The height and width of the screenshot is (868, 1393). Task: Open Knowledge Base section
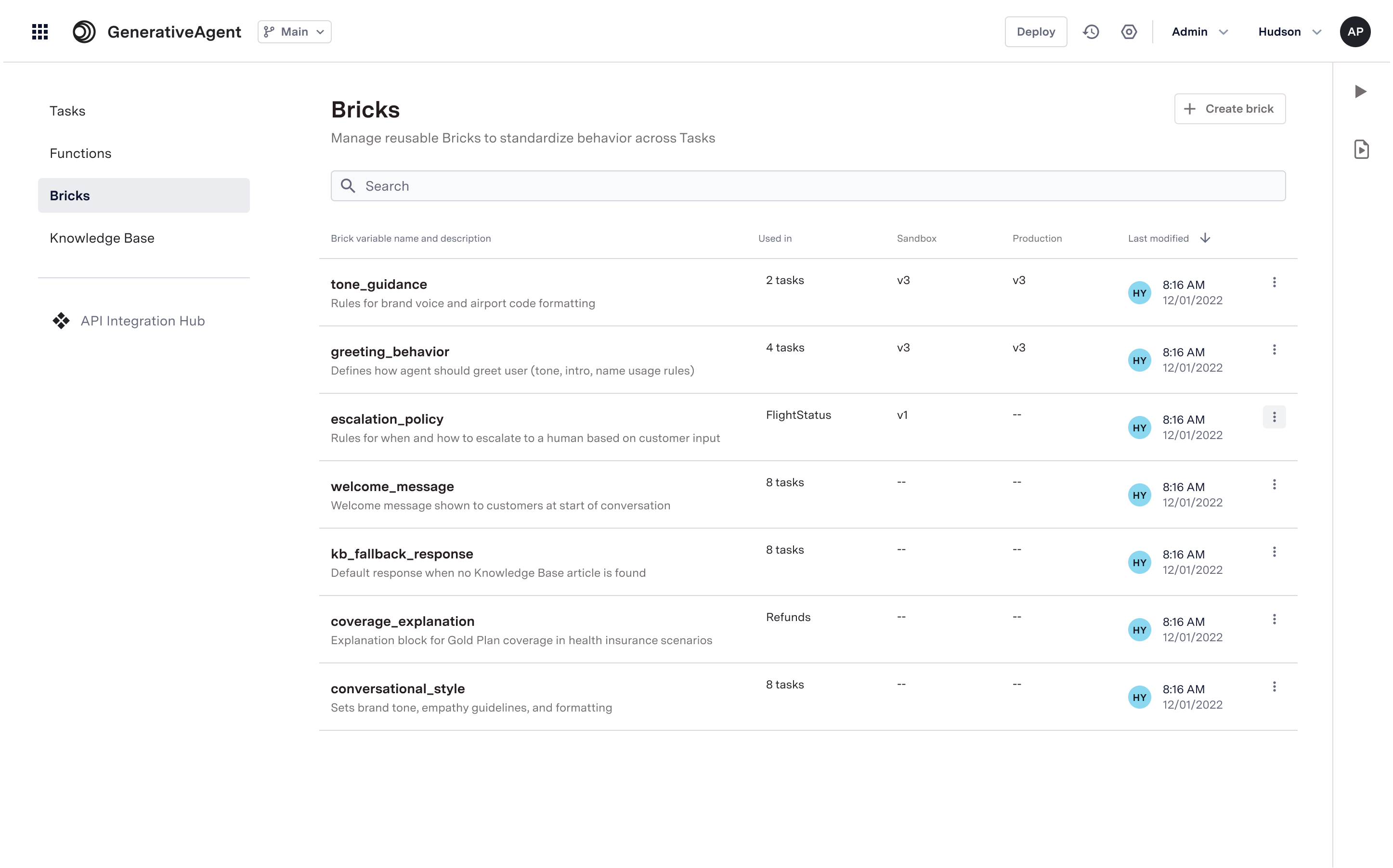[x=102, y=238]
